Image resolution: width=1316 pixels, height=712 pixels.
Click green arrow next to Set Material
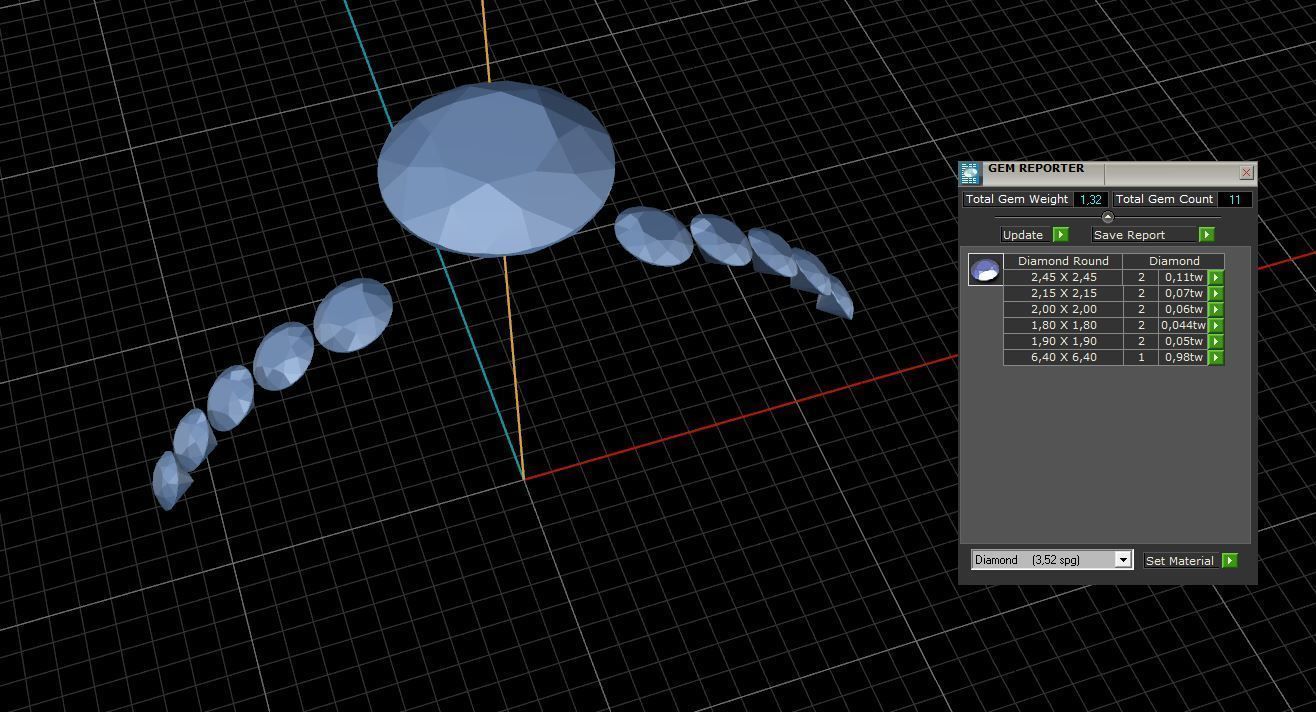1230,561
